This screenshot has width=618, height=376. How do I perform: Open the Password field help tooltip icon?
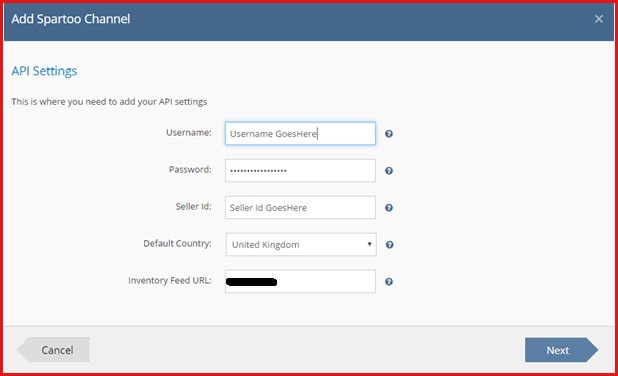tap(389, 171)
